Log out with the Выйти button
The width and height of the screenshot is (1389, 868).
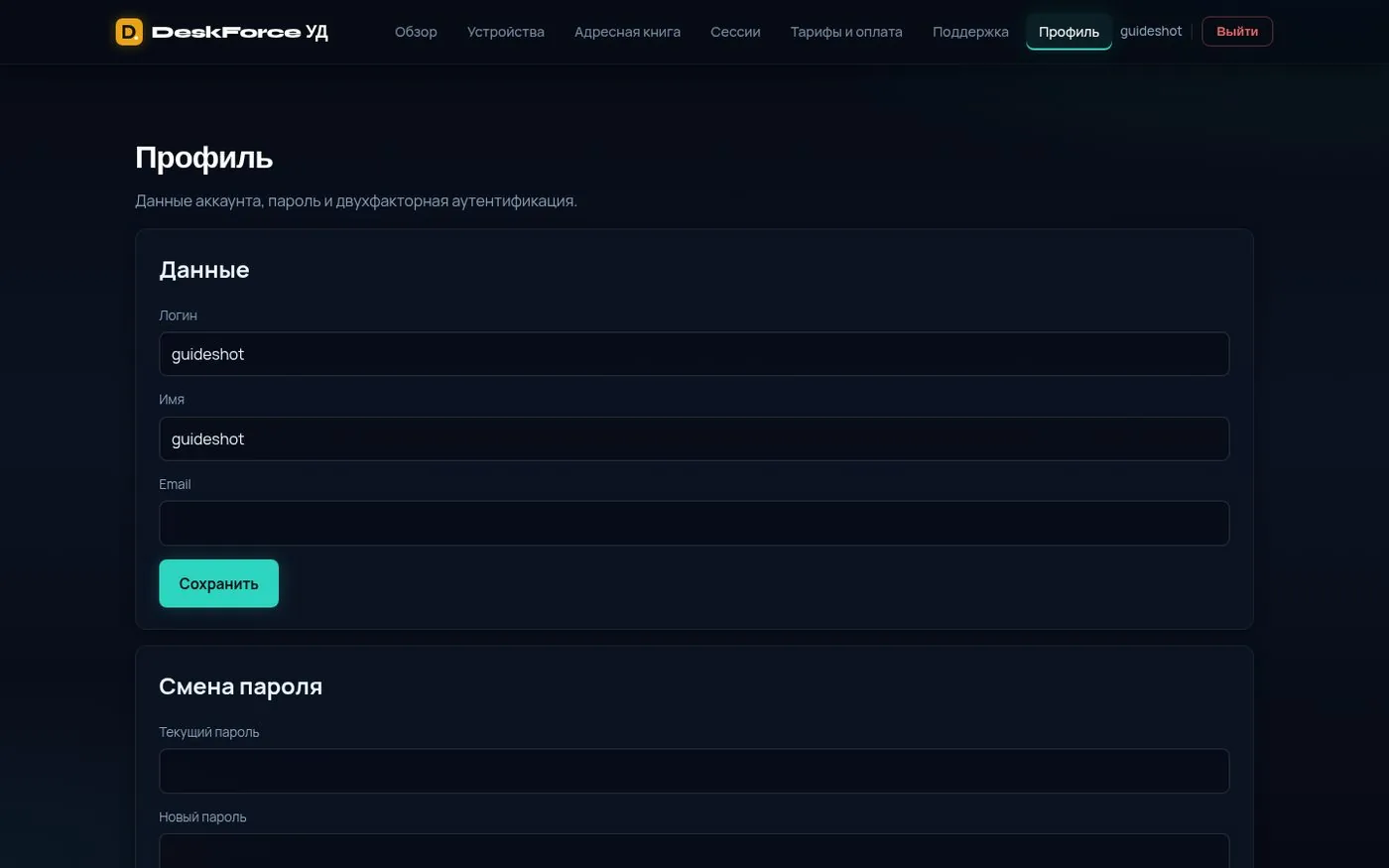click(1237, 31)
